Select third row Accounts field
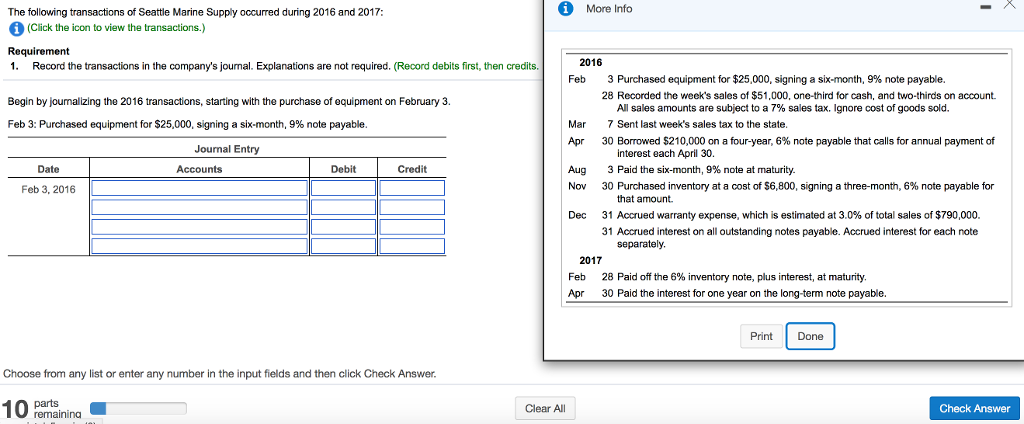The image size is (1024, 424). click(199, 227)
